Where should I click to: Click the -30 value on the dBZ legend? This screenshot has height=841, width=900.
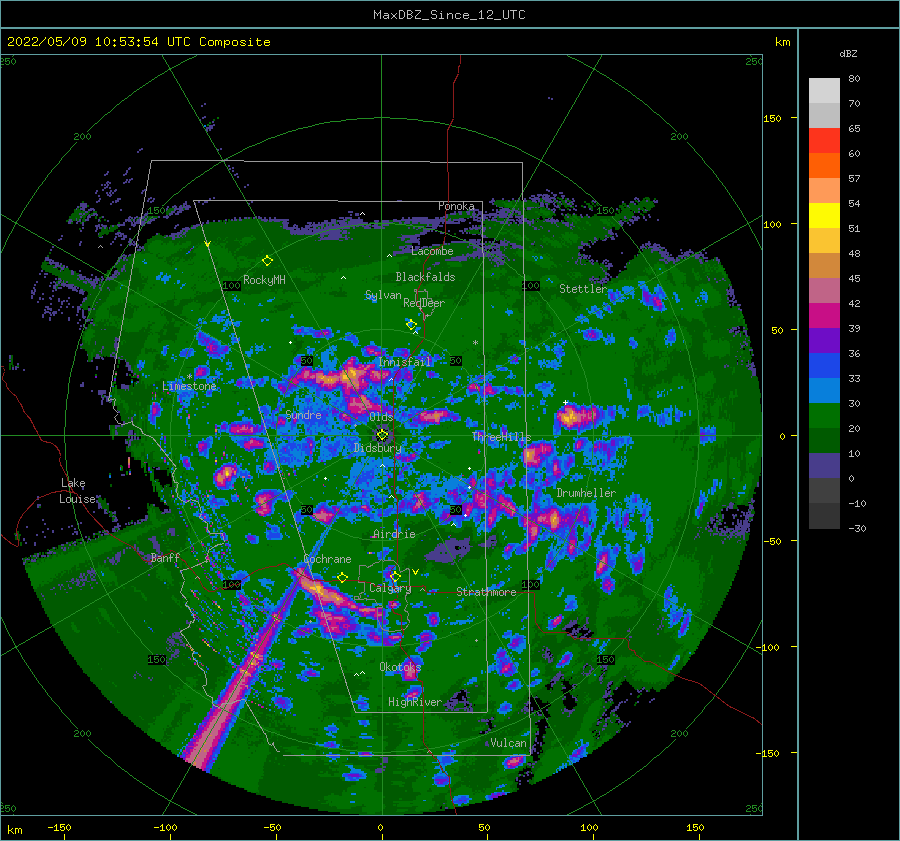[857, 529]
